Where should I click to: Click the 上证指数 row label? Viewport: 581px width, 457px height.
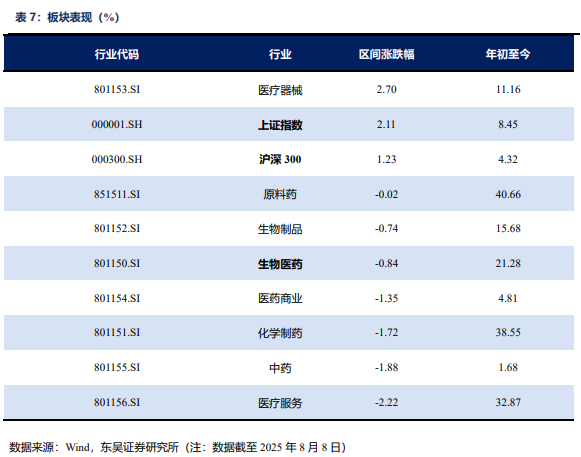point(280,125)
